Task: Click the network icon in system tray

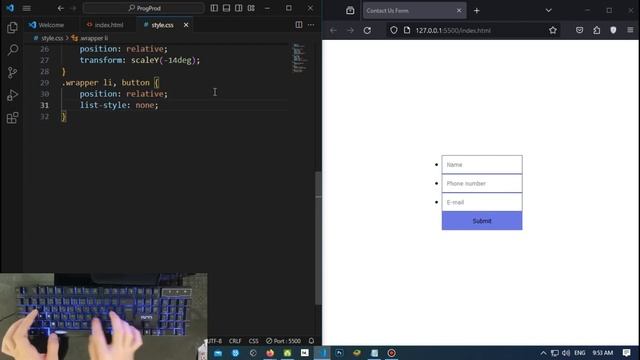Action: pos(554,353)
